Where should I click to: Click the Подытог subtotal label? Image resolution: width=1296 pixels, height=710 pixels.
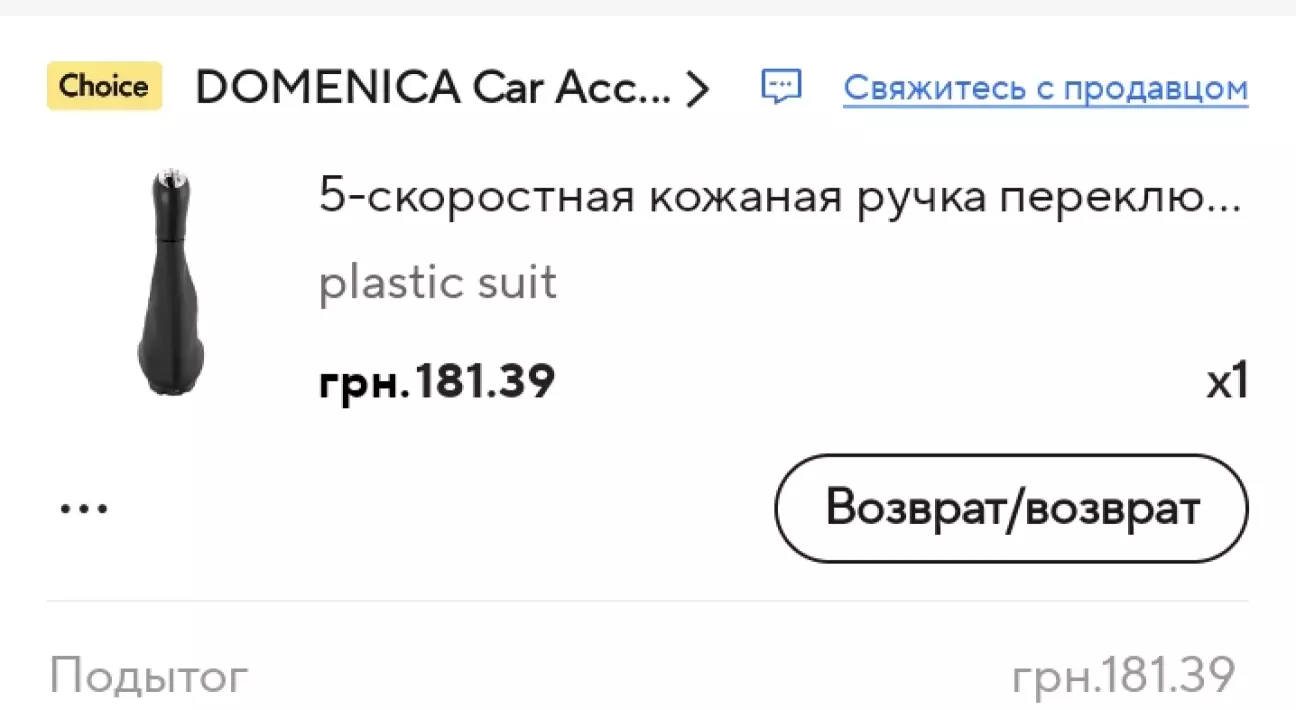[148, 676]
